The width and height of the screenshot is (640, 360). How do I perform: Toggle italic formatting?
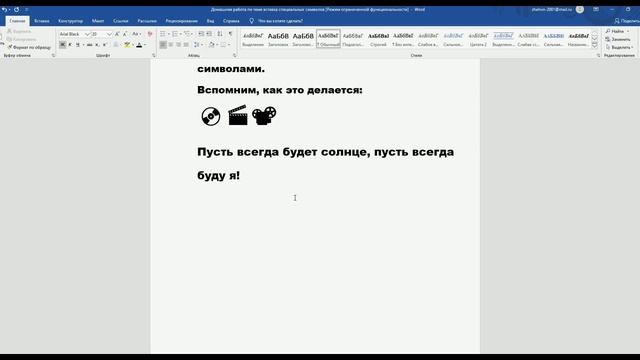click(x=70, y=44)
